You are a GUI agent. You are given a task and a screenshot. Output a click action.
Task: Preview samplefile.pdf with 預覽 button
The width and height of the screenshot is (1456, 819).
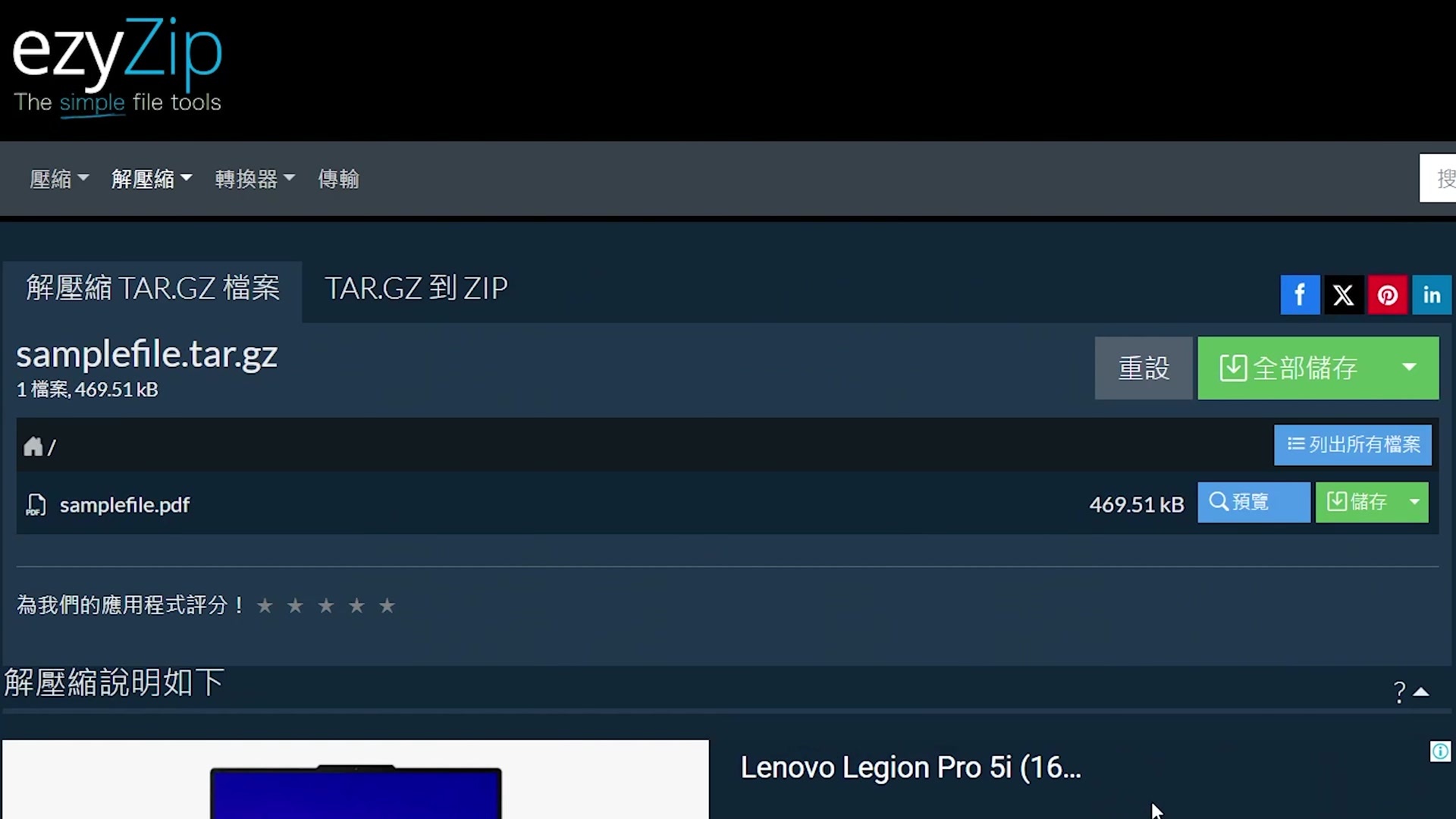(1254, 502)
